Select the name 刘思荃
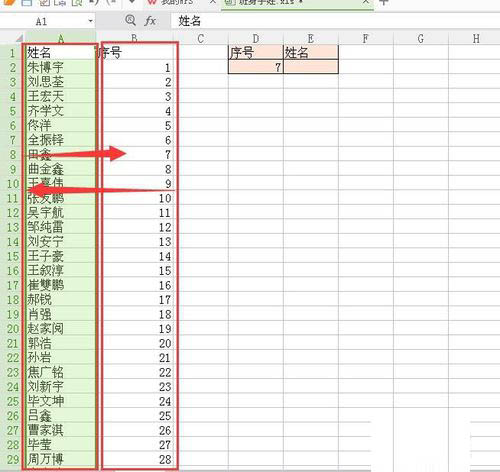Screen dimensions: 500x472 click(x=45, y=82)
